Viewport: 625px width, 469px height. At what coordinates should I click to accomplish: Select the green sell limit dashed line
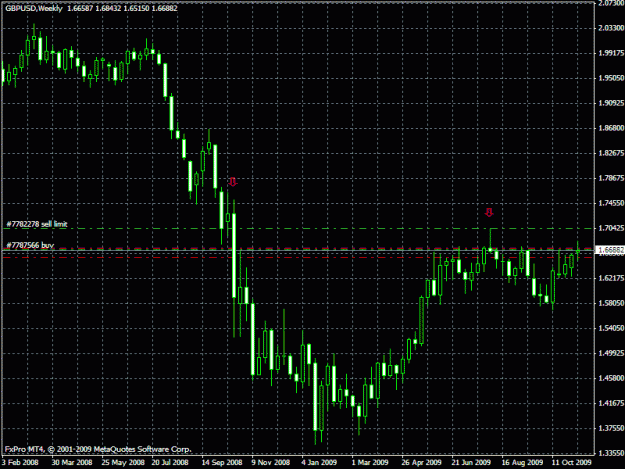[x=298, y=228]
